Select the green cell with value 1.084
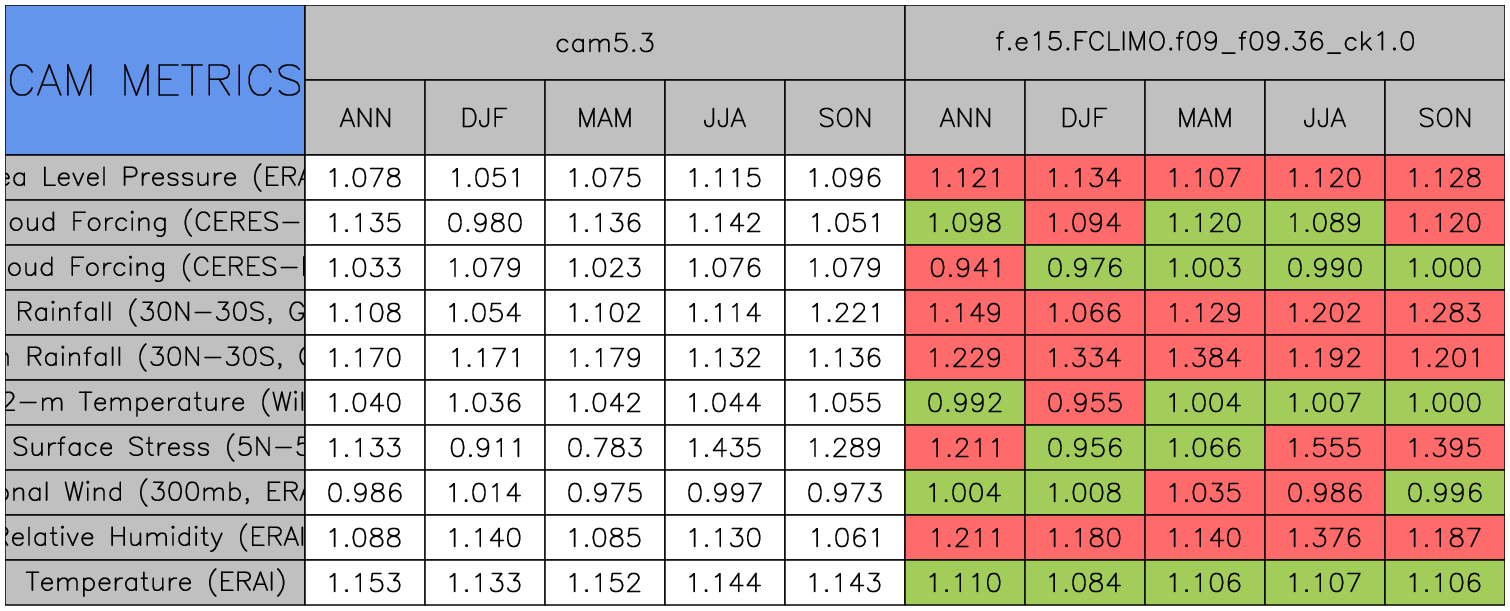 1085,583
